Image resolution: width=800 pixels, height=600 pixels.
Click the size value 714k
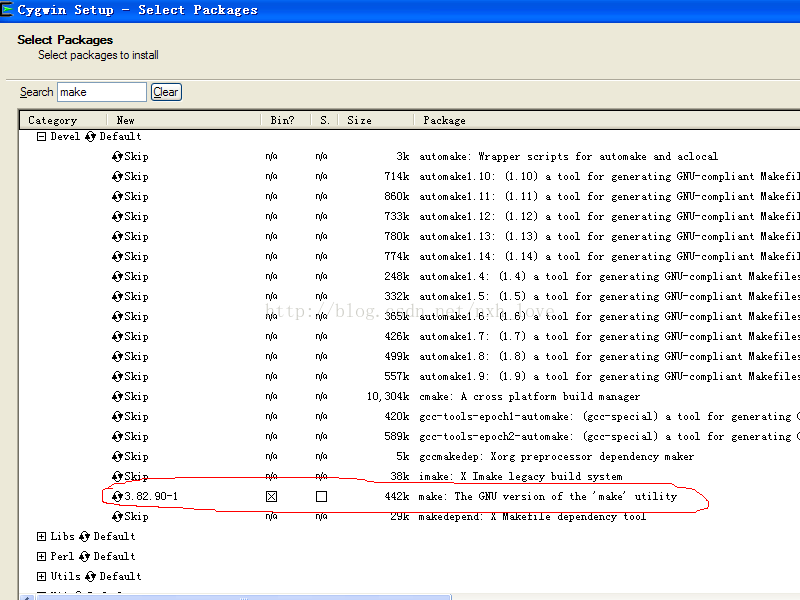397,177
